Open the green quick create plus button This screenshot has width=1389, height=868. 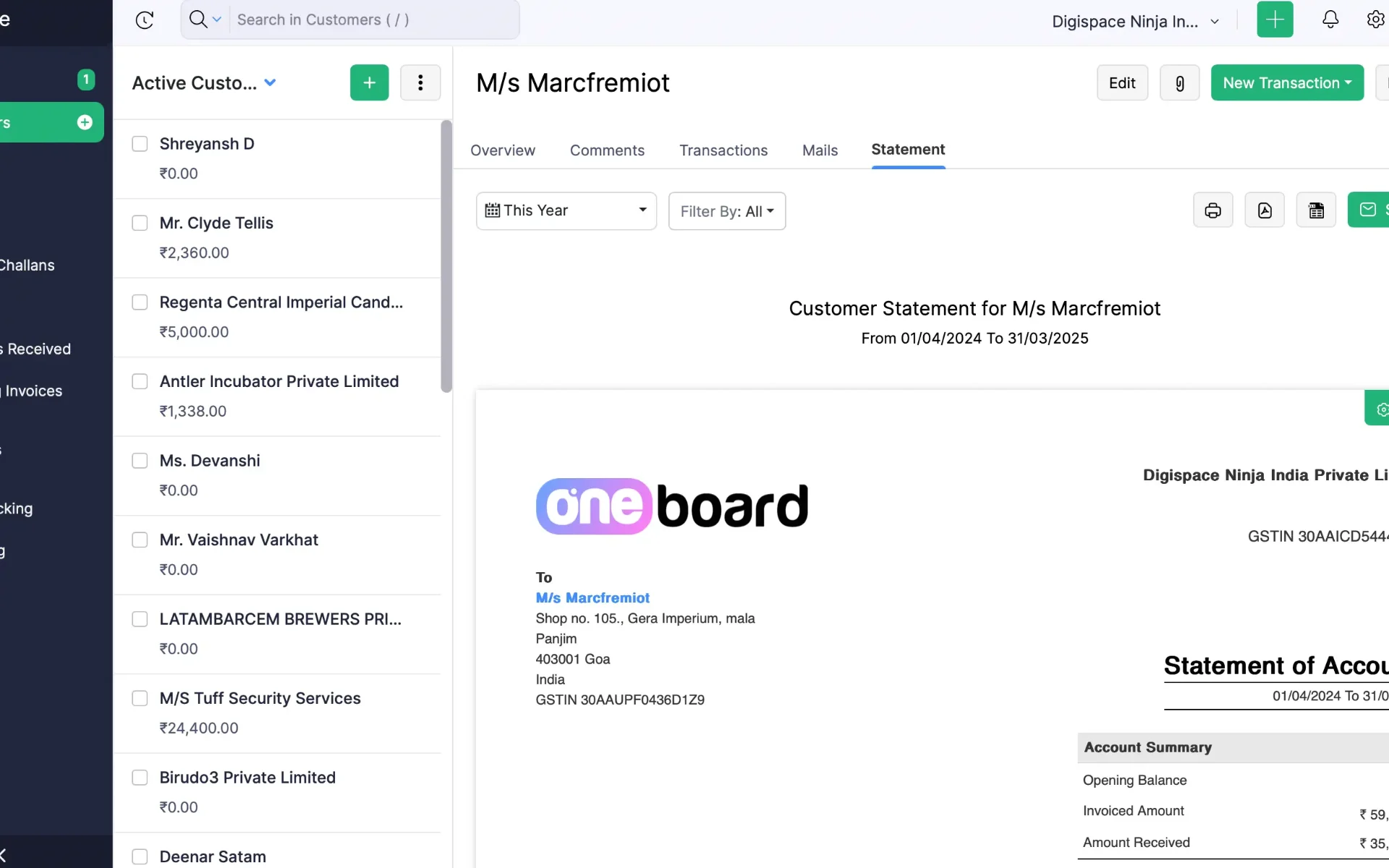pyautogui.click(x=1275, y=20)
